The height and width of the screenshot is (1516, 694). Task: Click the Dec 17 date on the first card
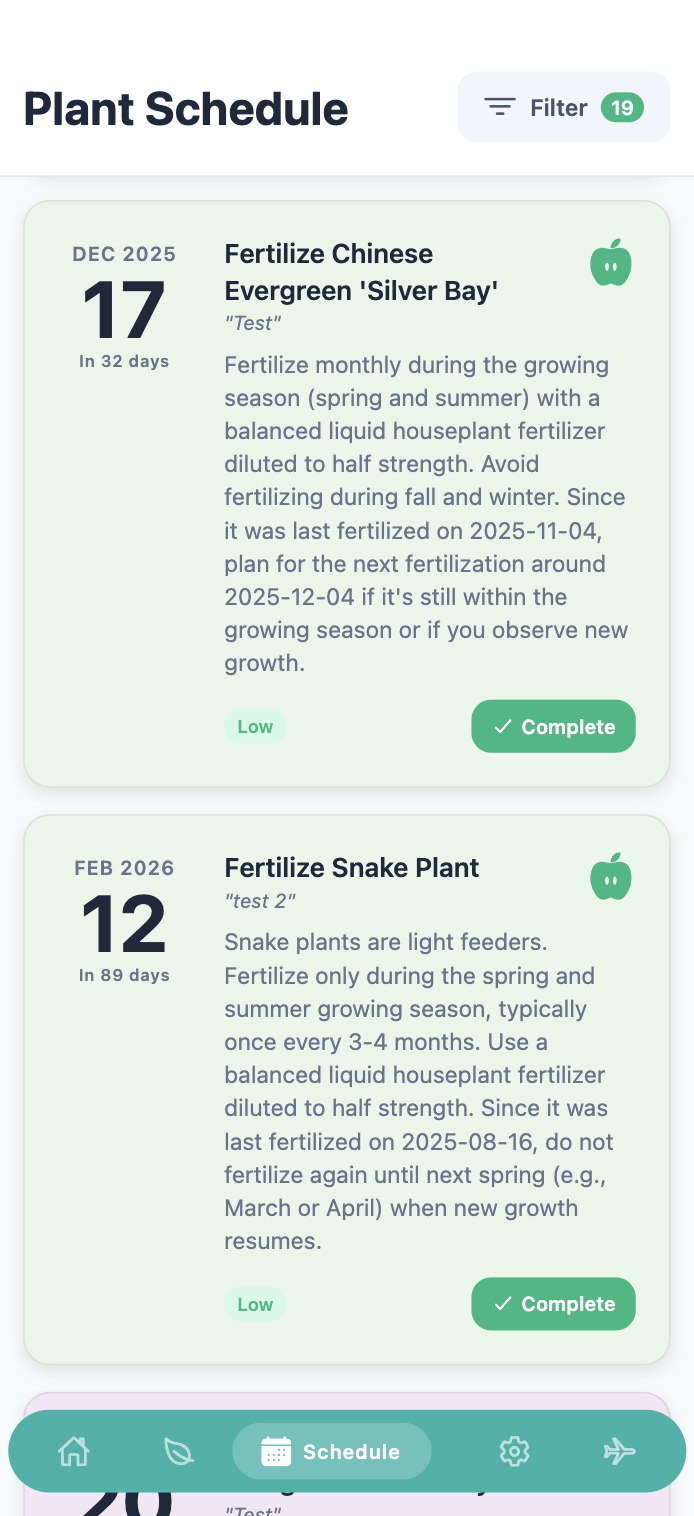click(x=124, y=310)
